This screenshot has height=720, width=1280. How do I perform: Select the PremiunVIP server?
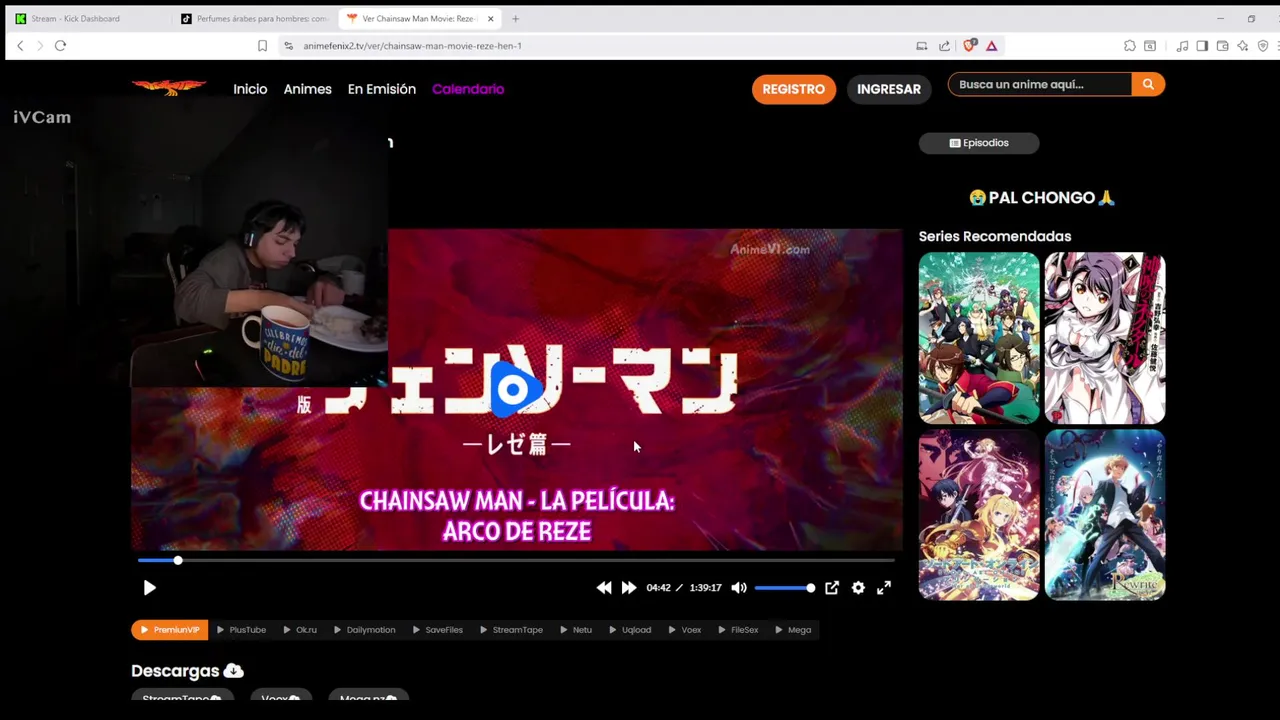coord(169,630)
